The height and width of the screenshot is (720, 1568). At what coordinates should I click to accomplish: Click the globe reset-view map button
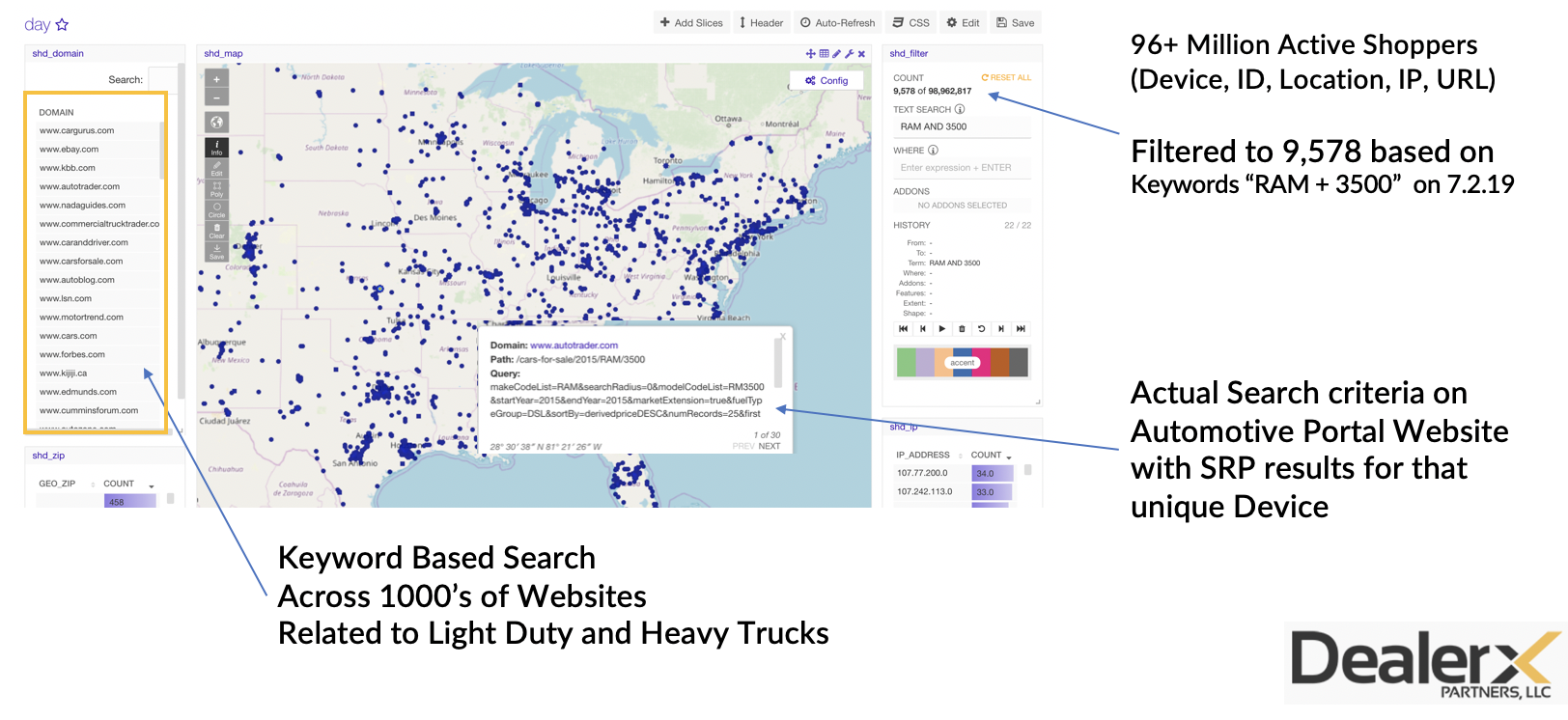216,123
